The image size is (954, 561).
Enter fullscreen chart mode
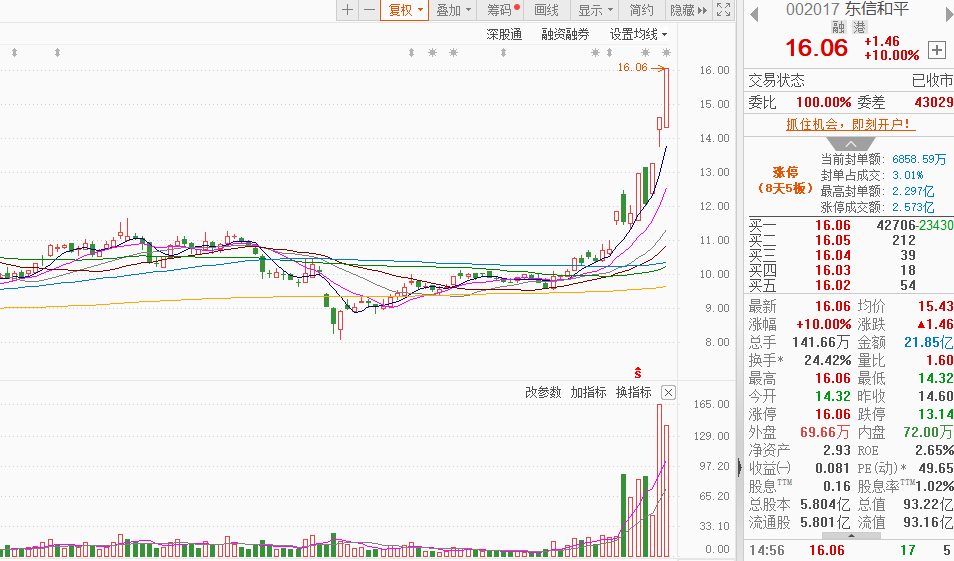tap(723, 10)
